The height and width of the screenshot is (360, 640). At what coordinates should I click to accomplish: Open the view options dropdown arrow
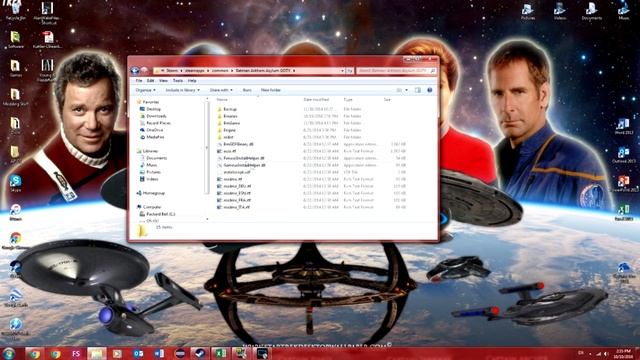[406, 90]
